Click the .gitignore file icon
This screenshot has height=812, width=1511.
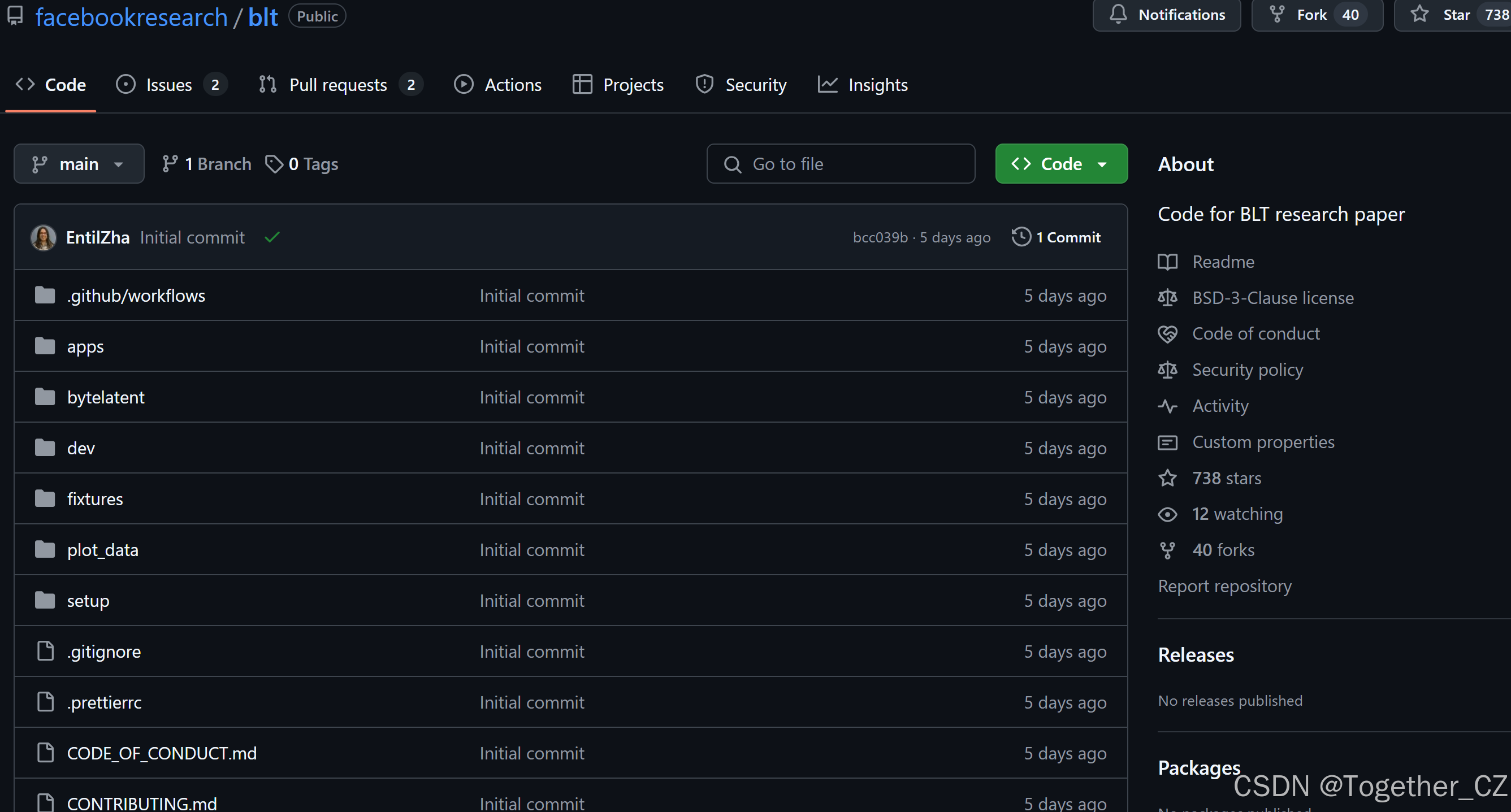click(x=45, y=652)
